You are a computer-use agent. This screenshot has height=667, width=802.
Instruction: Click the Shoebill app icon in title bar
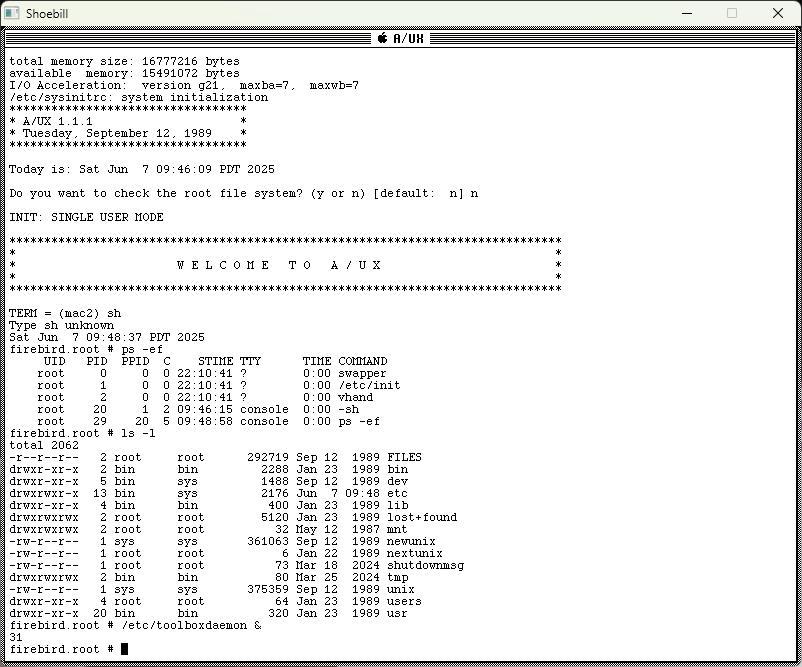point(12,13)
